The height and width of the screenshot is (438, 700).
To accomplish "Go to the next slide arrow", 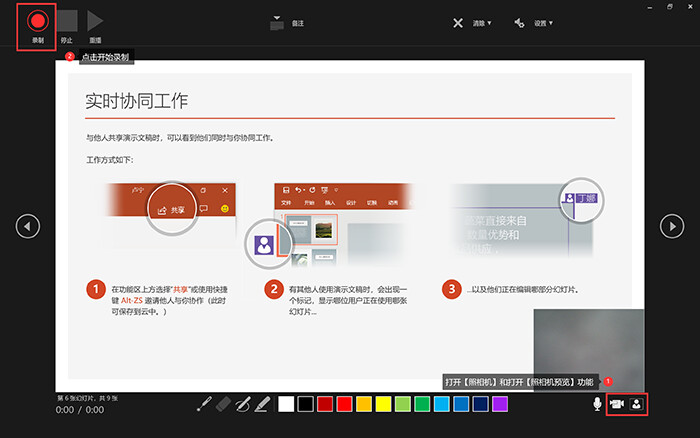I will [x=671, y=226].
